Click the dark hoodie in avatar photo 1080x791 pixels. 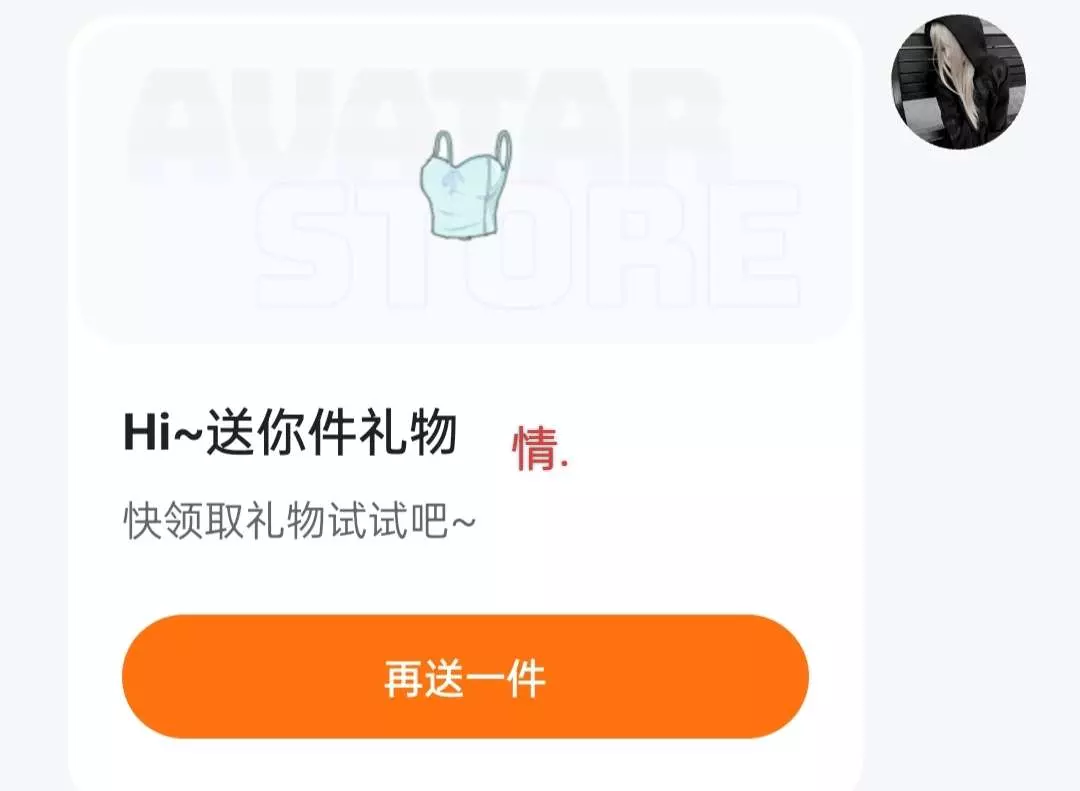pos(985,96)
